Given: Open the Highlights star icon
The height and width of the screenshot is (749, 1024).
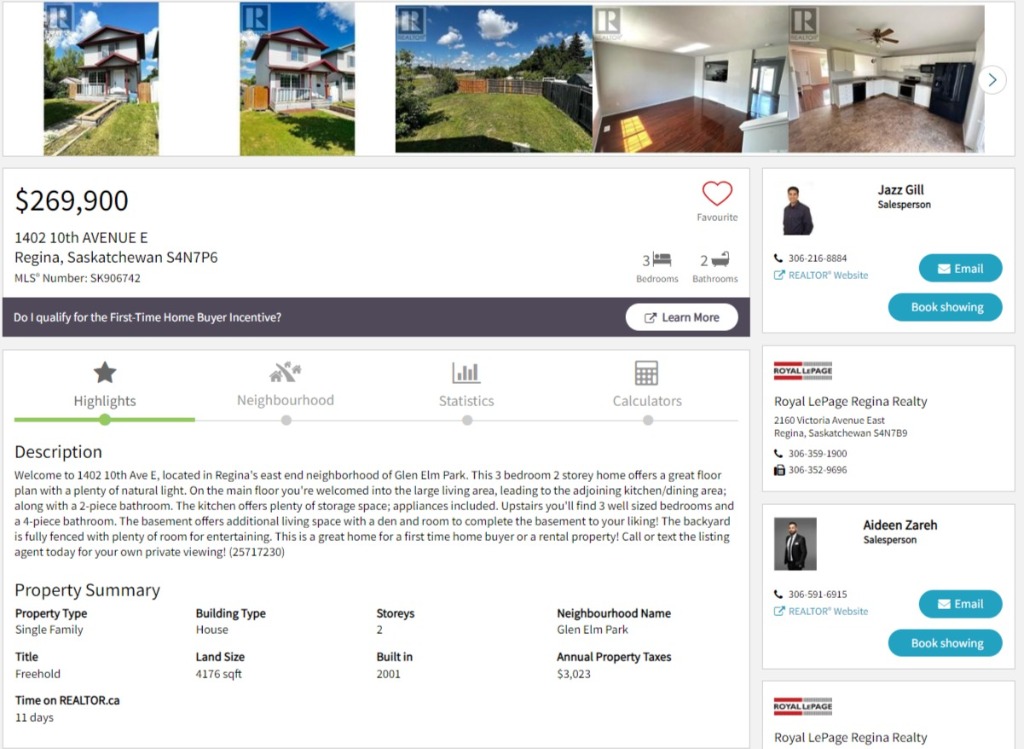Looking at the screenshot, I should tap(104, 373).
